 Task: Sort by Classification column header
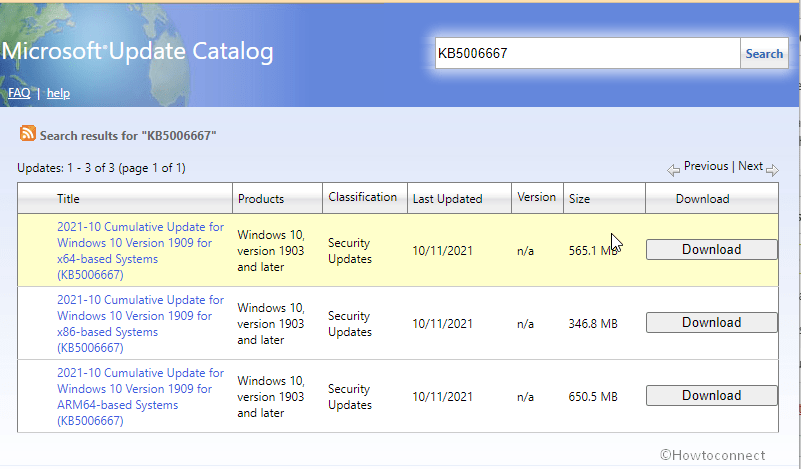(x=362, y=197)
